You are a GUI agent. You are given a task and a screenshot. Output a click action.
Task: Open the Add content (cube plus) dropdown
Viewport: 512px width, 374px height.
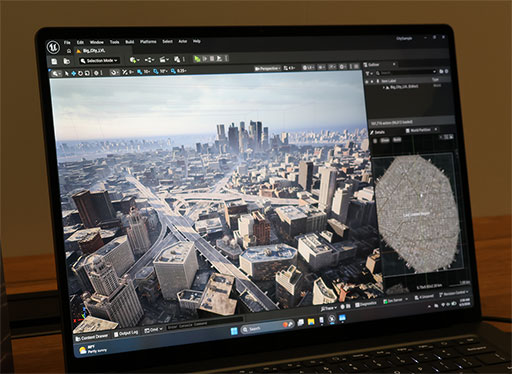pyautogui.click(x=134, y=60)
